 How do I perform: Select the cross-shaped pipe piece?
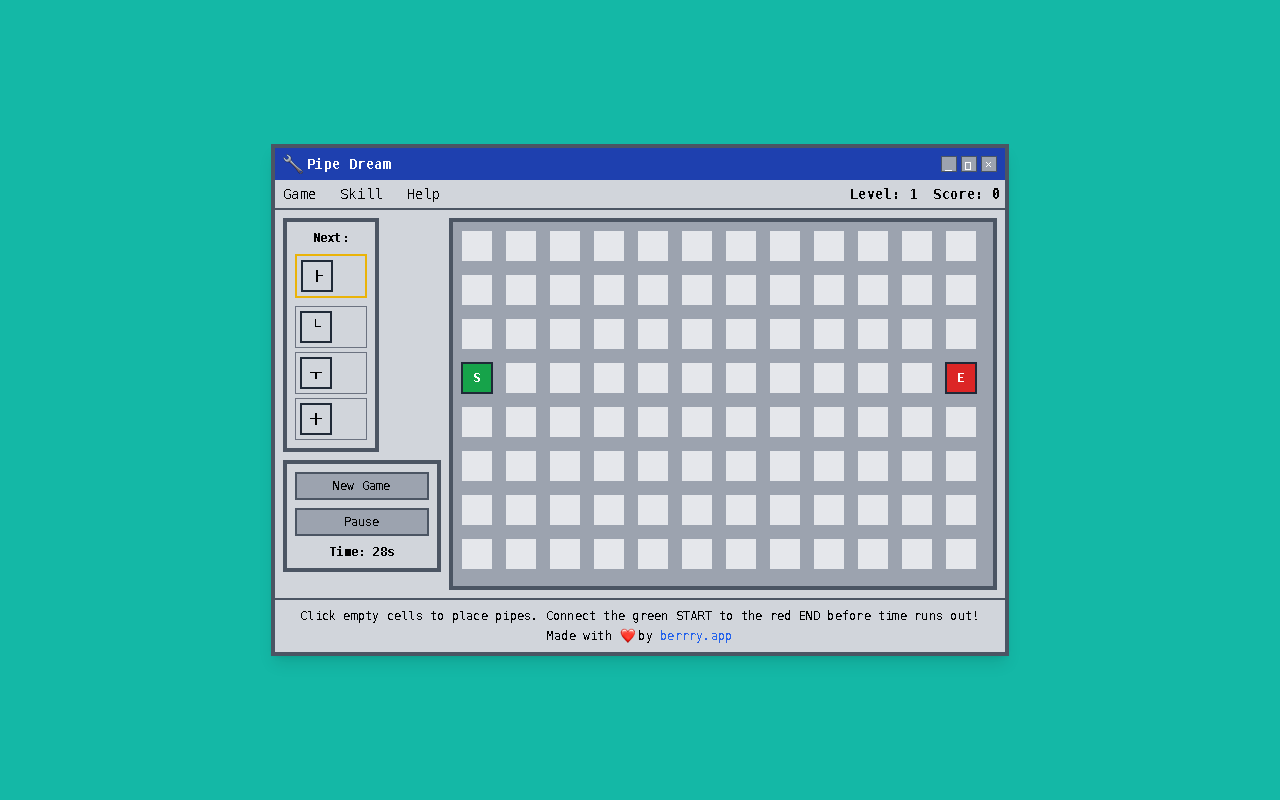(x=331, y=418)
